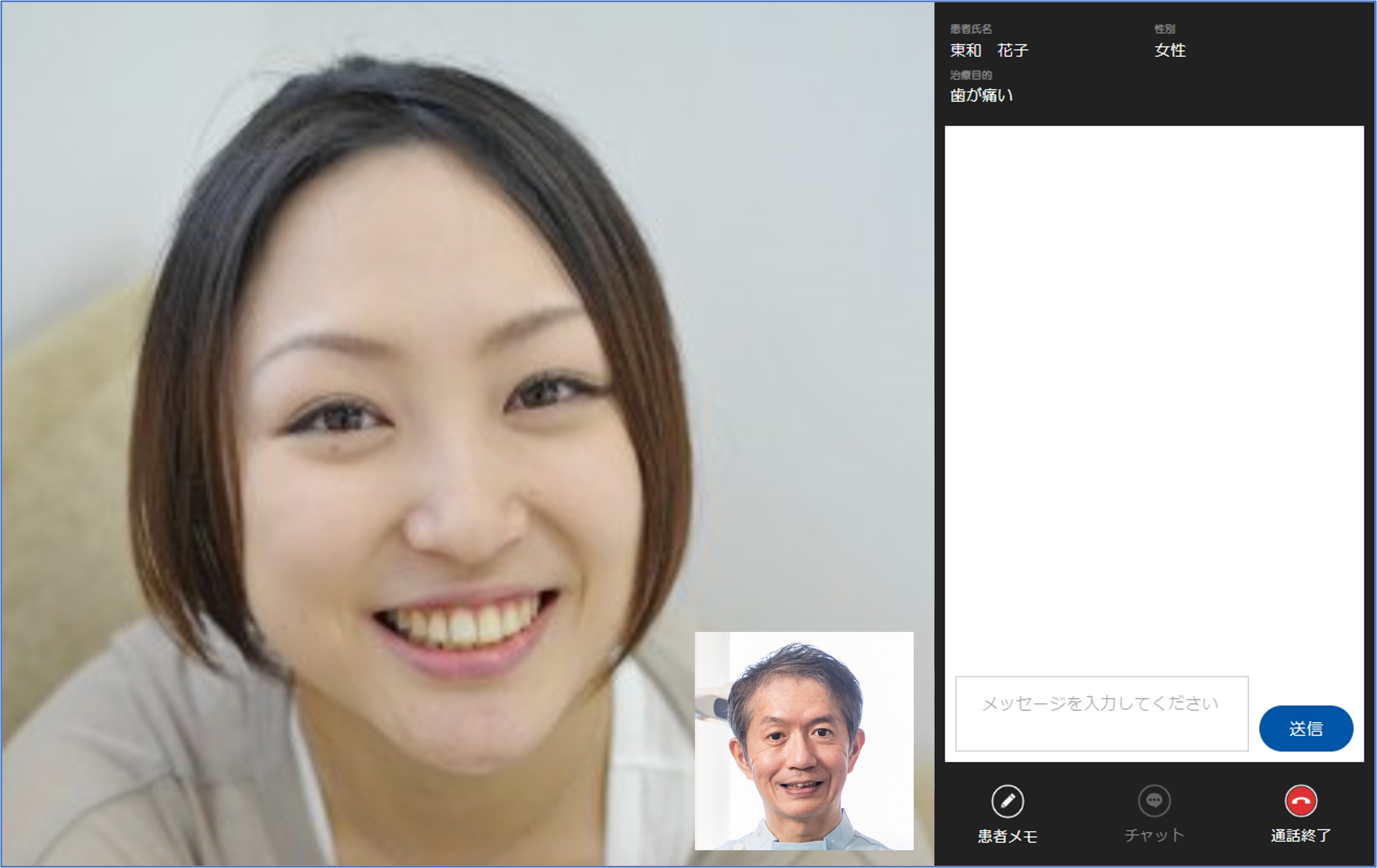Open patient memo with pencil icon
Viewport: 1377px width, 868px height.
[x=1007, y=801]
